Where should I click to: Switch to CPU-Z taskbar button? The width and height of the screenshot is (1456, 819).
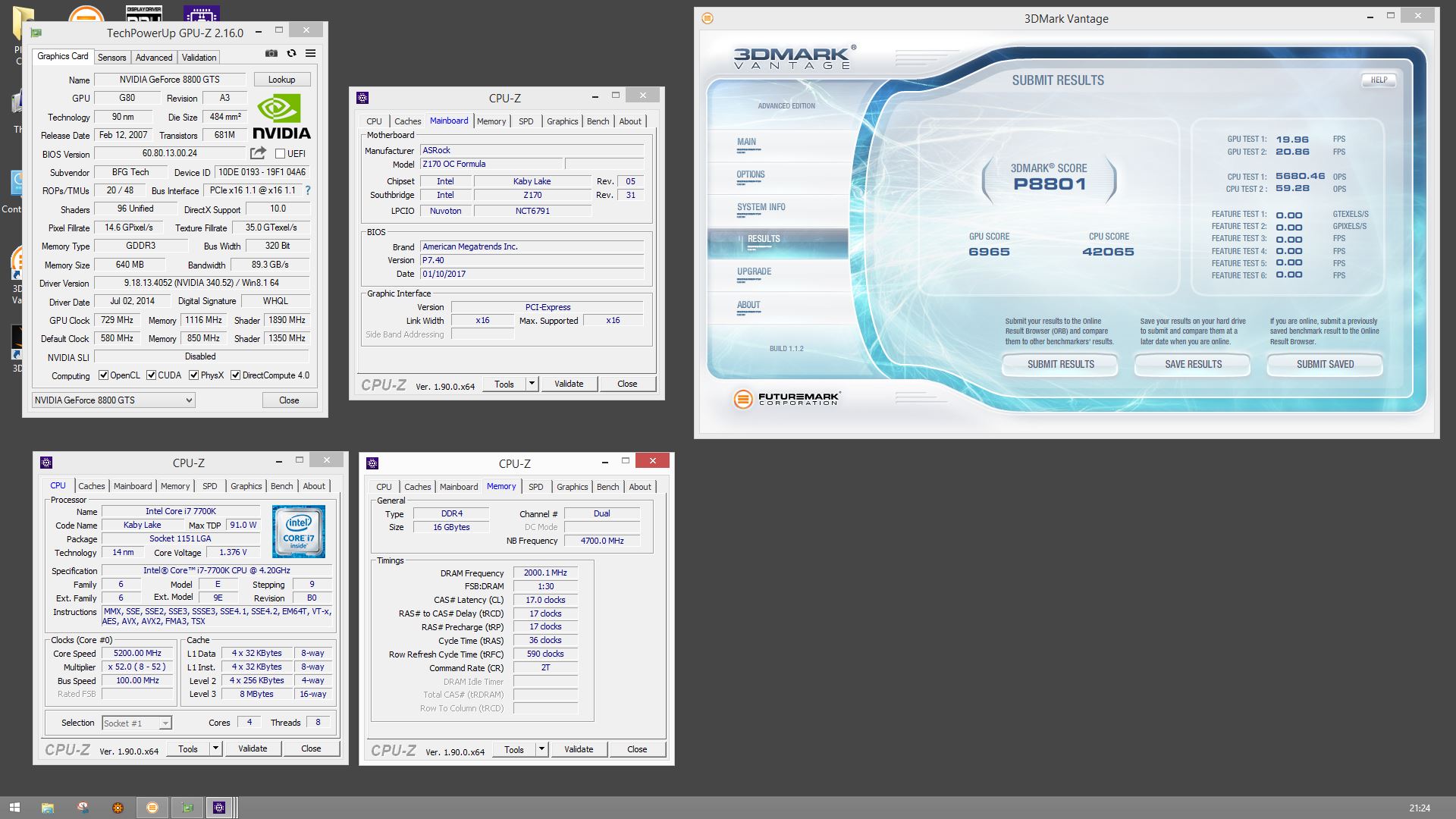(219, 808)
